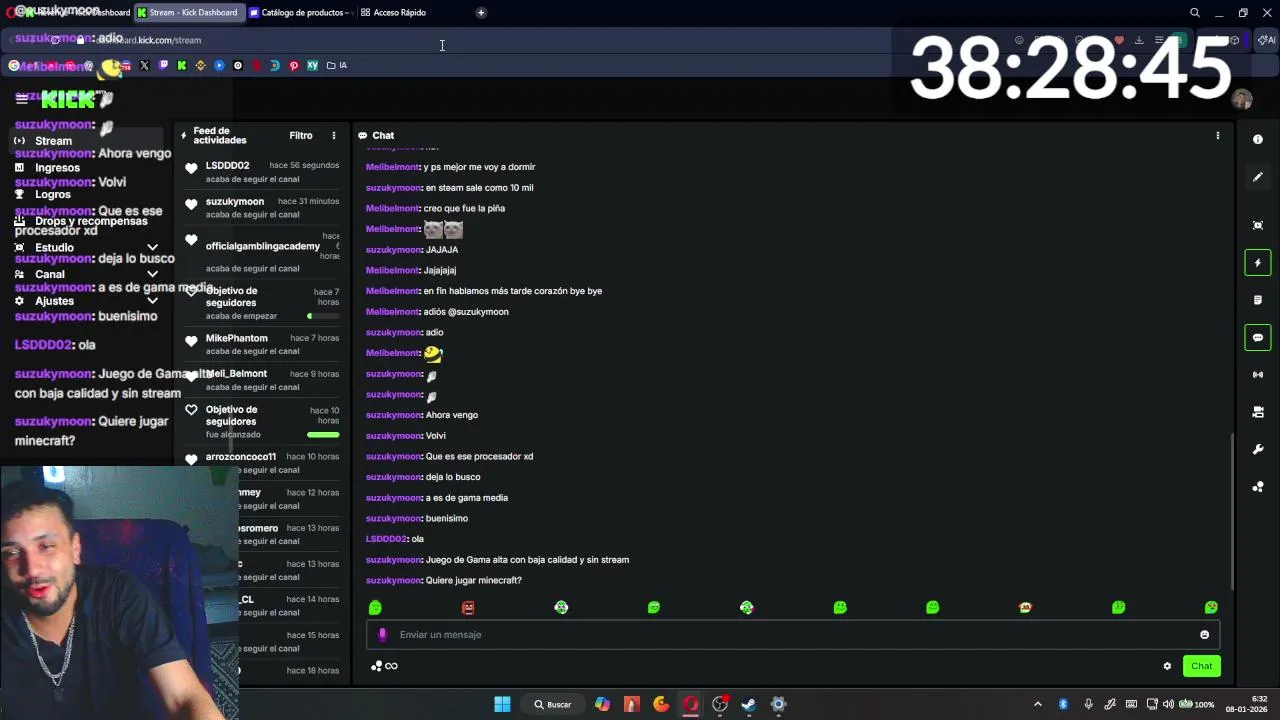Open the Chat panel three-dot menu
1280x720 pixels.
(1217, 135)
